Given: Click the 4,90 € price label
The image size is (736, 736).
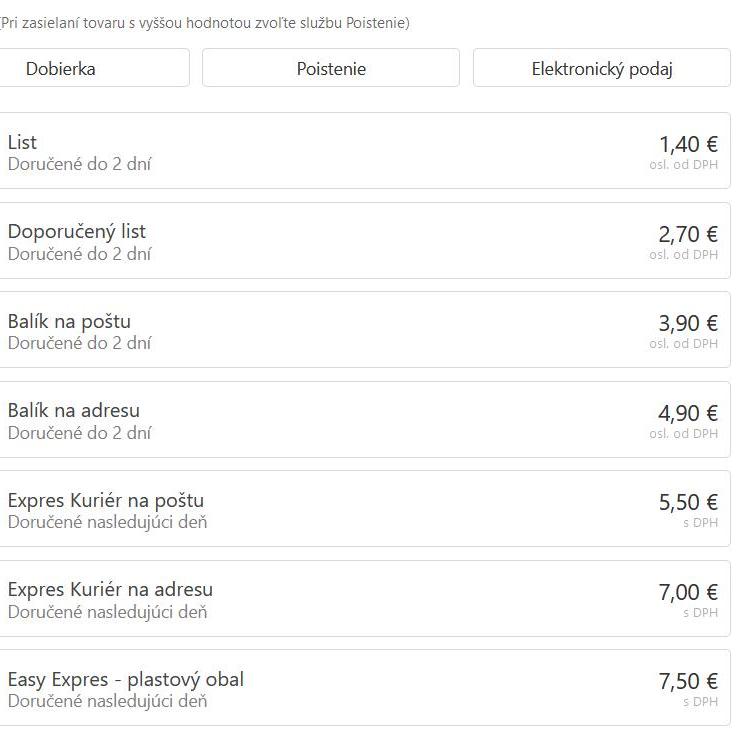Looking at the screenshot, I should tap(688, 414).
